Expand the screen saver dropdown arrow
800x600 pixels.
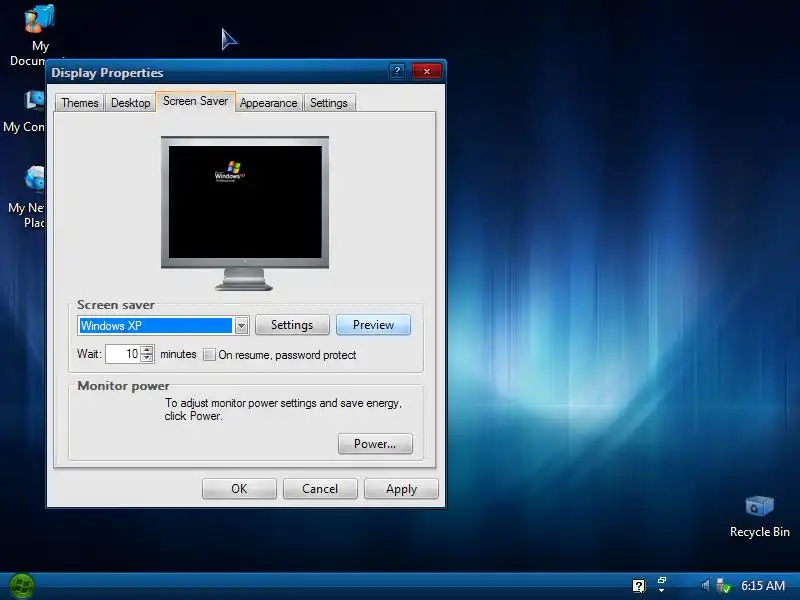241,326
